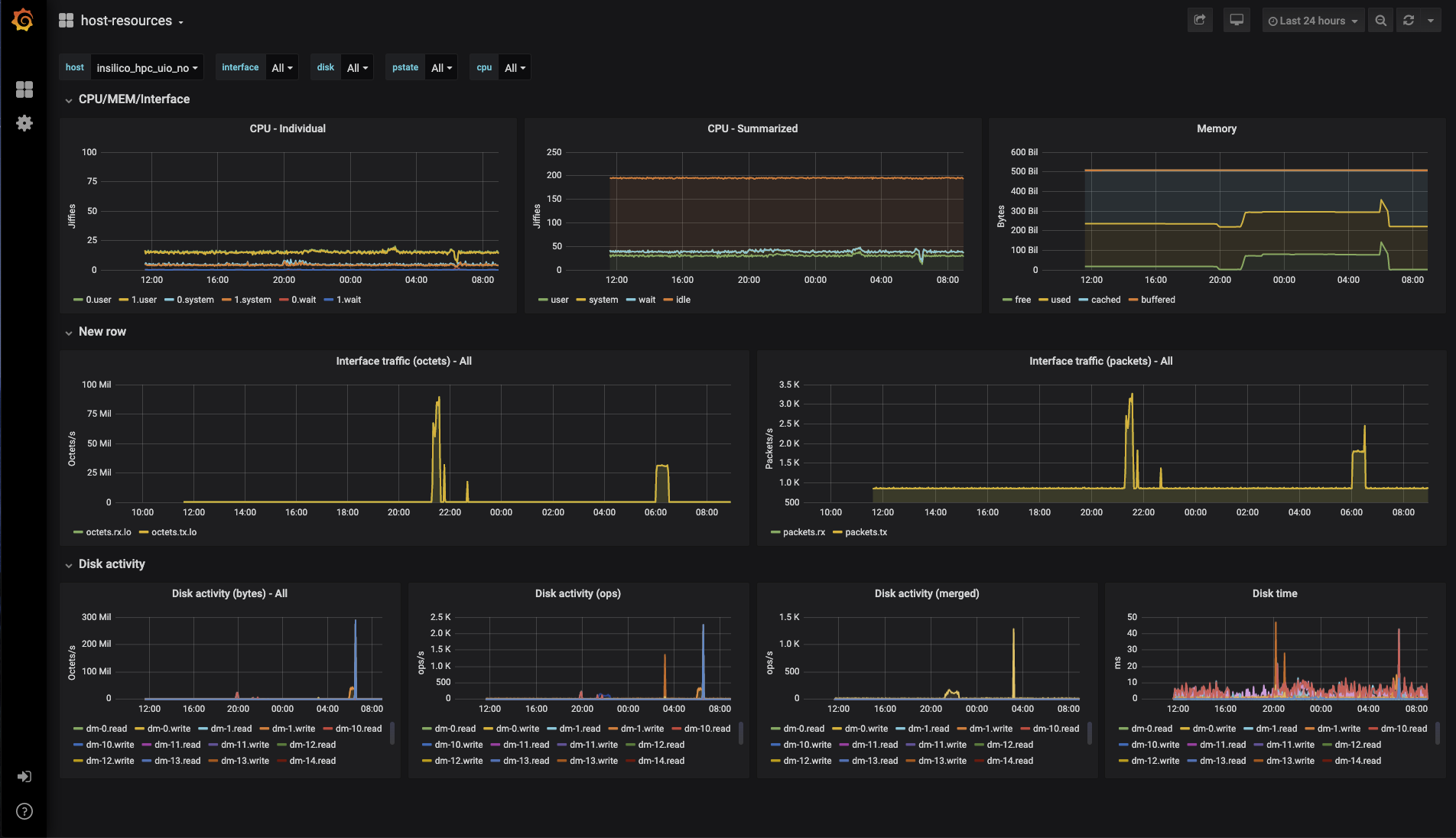1456x838 pixels.
Task: Toggle 0.wait series in CPU Individual legend
Action: click(x=304, y=300)
